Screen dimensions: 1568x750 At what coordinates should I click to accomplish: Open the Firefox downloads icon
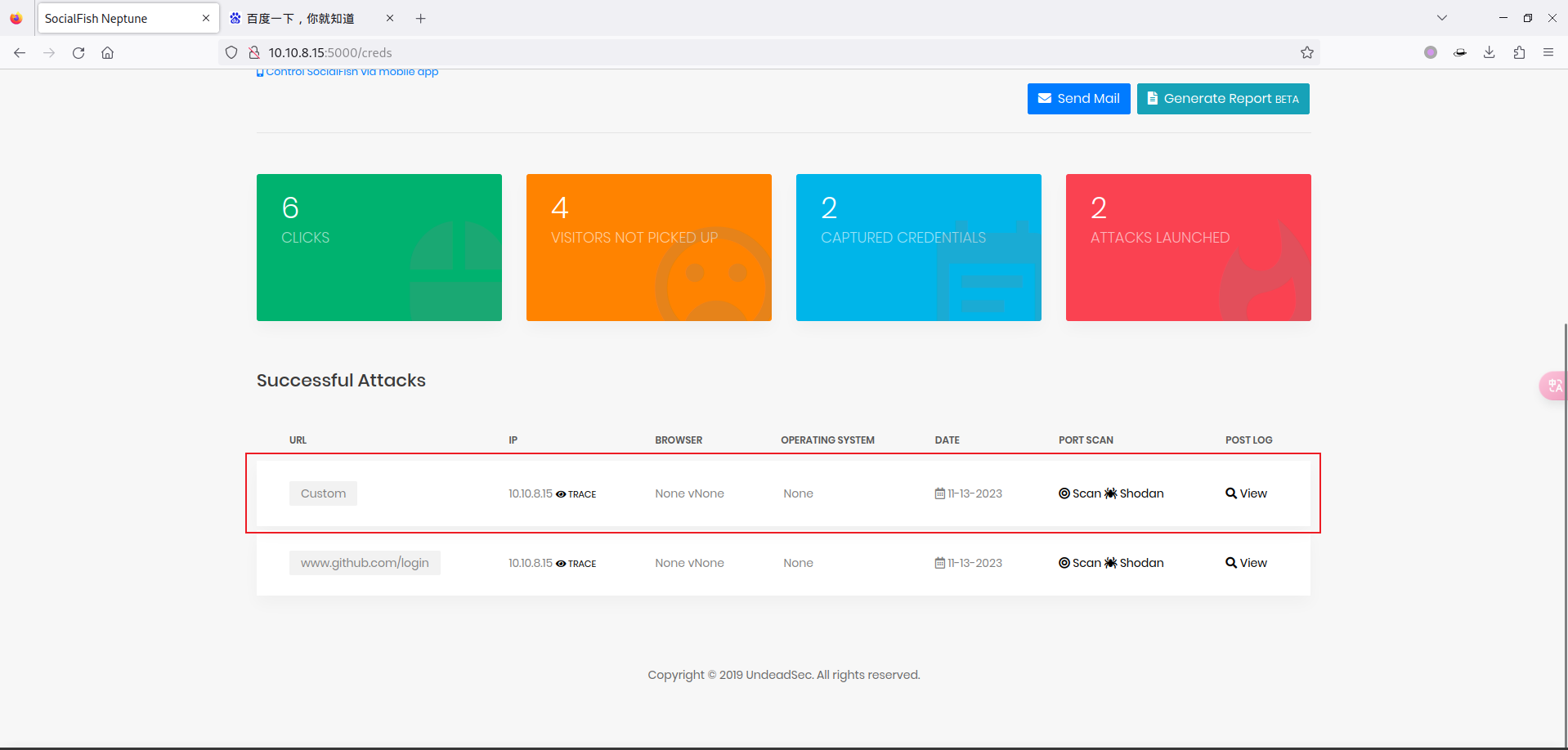[x=1490, y=52]
